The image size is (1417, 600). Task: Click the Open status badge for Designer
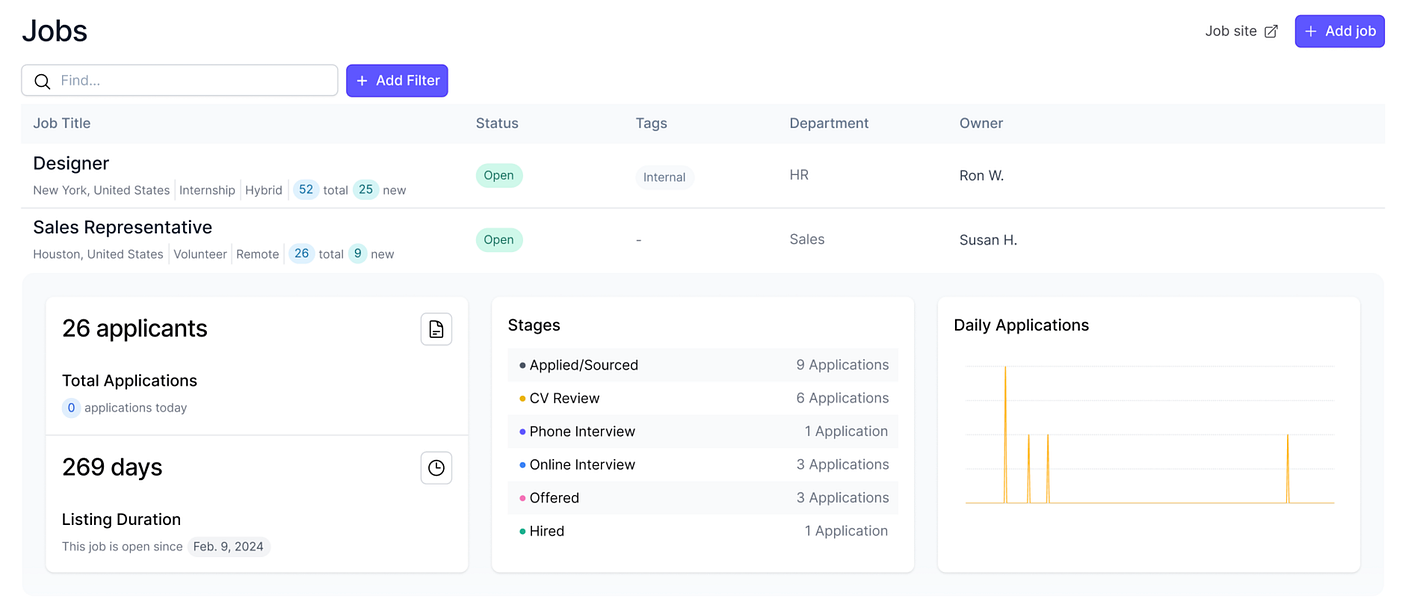click(x=498, y=176)
